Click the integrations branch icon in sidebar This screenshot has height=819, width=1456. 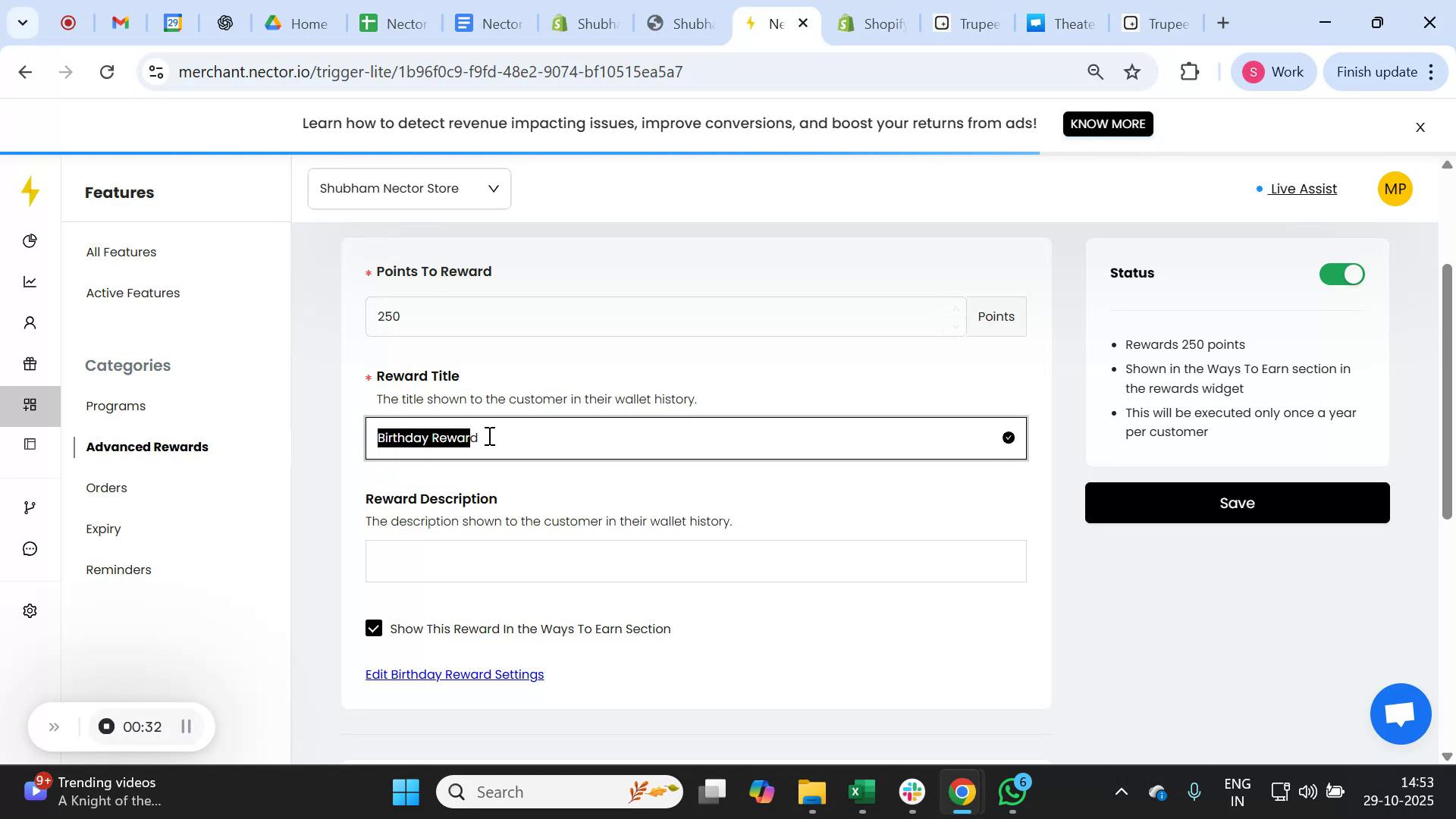(x=30, y=507)
